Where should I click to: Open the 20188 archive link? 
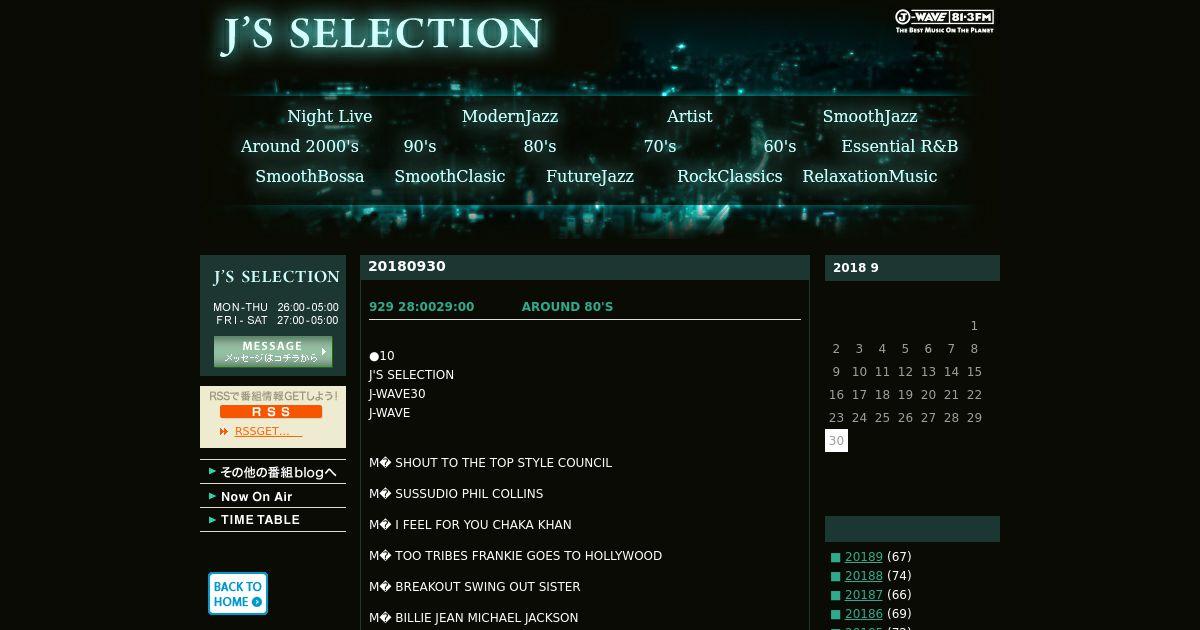(x=864, y=576)
